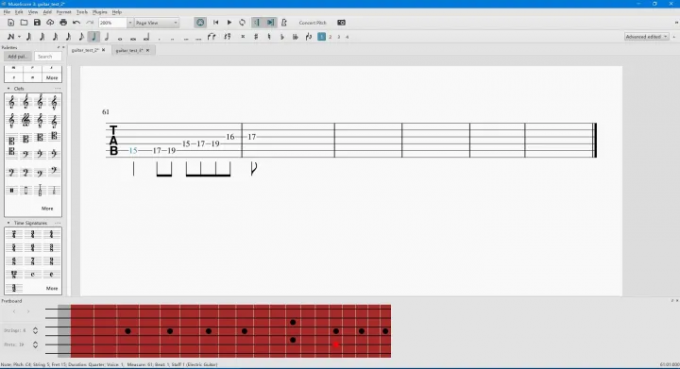
Task: Click the Add palettes button
Action: tap(18, 56)
